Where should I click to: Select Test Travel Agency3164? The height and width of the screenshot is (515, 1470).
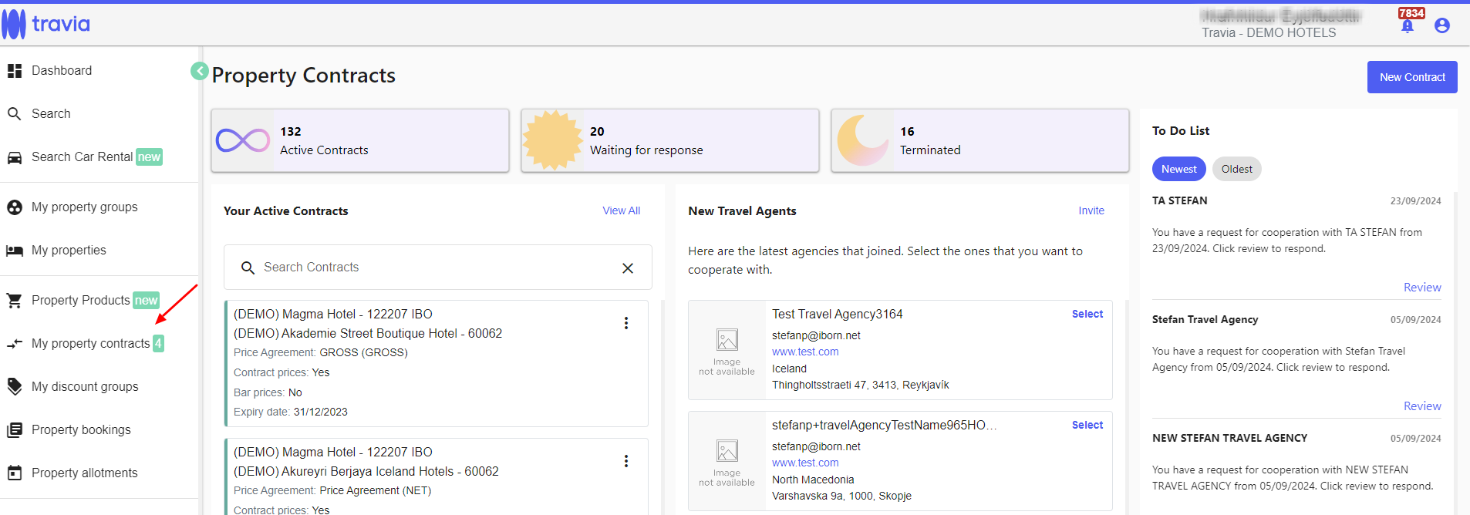(x=1087, y=314)
